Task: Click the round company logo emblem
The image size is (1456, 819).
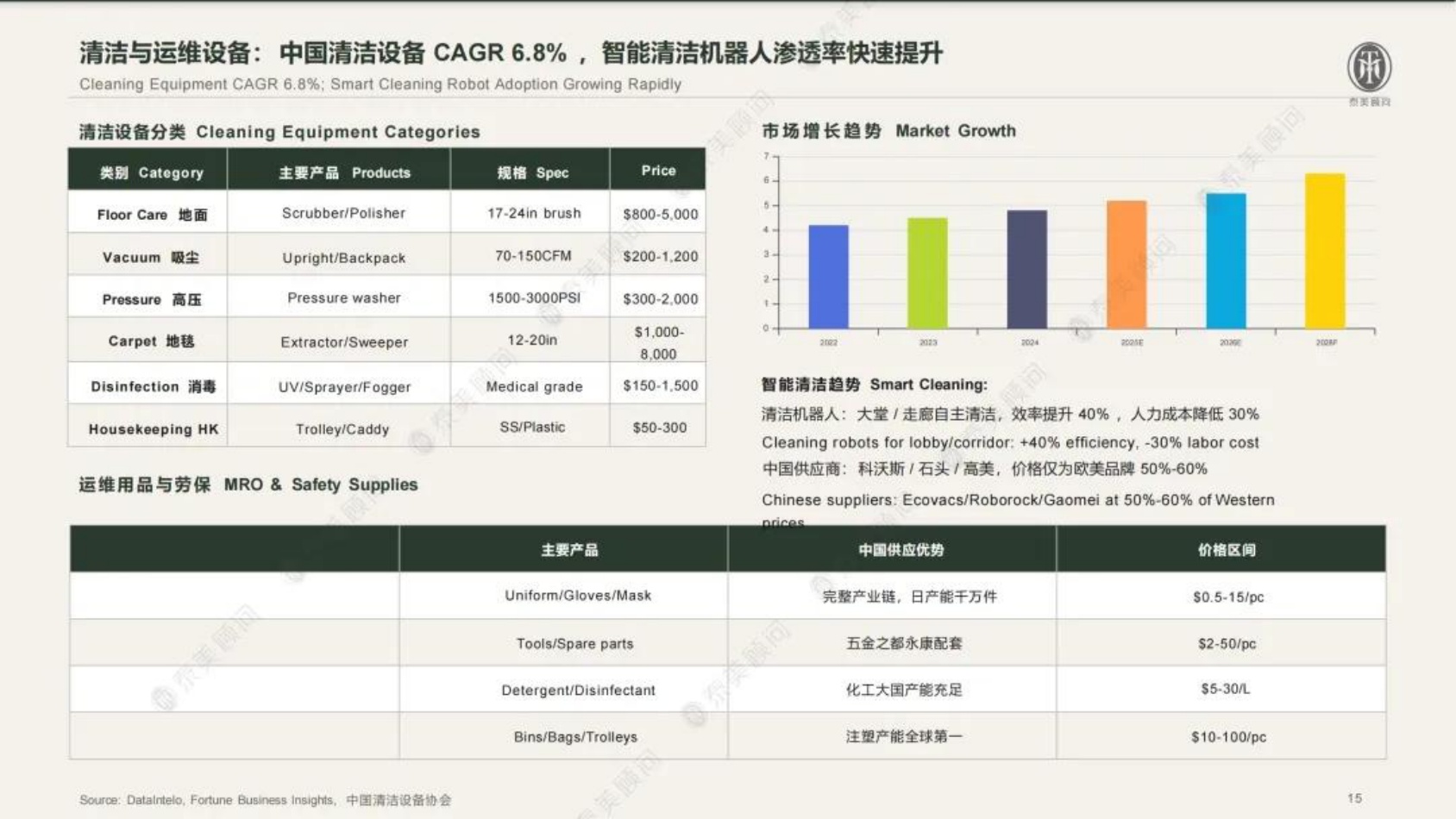Action: [x=1369, y=66]
